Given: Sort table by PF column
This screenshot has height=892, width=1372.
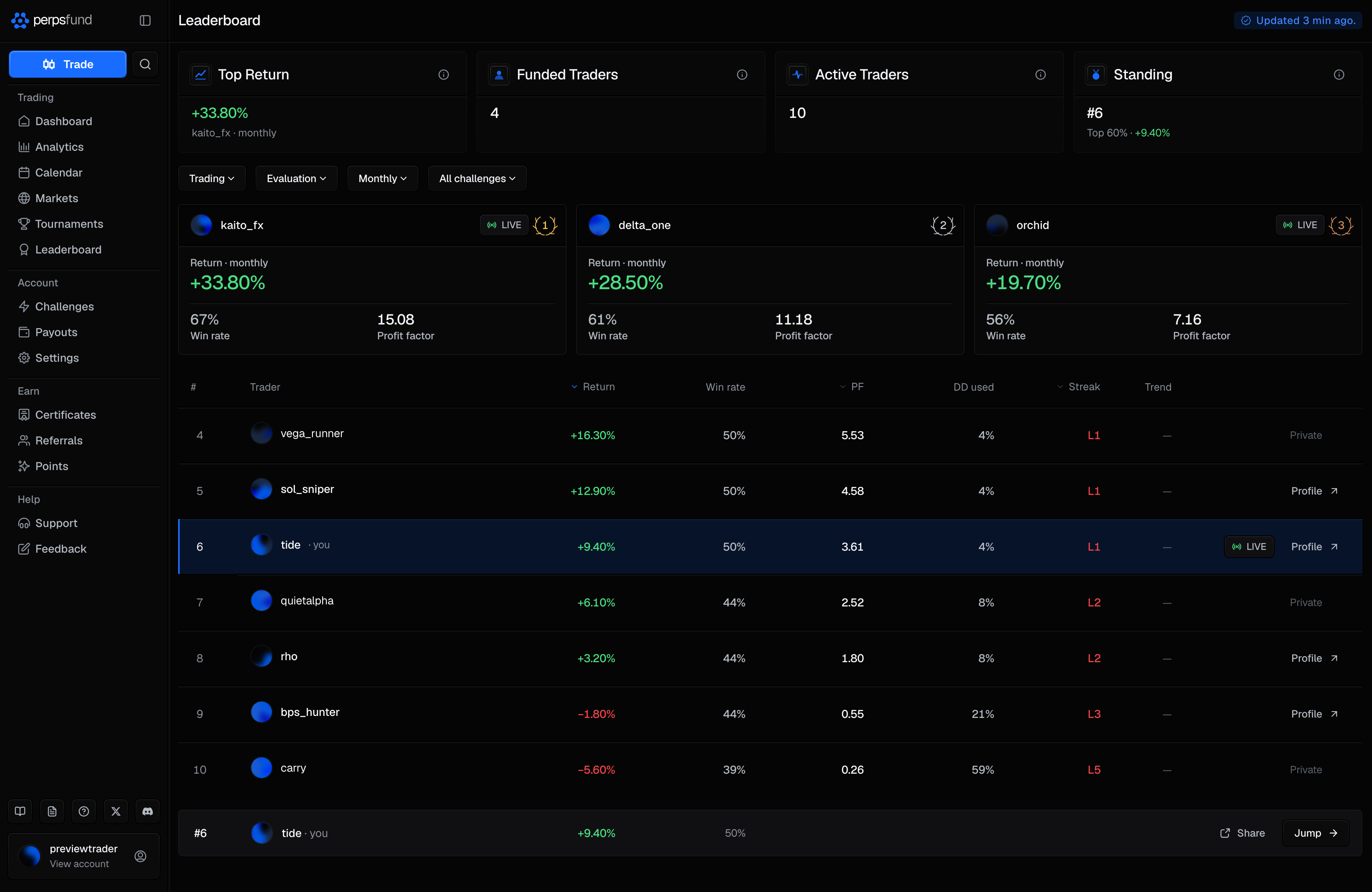Looking at the screenshot, I should pyautogui.click(x=852, y=387).
